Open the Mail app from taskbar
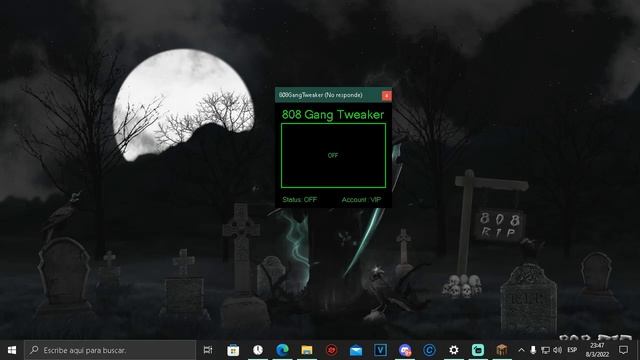 point(356,350)
